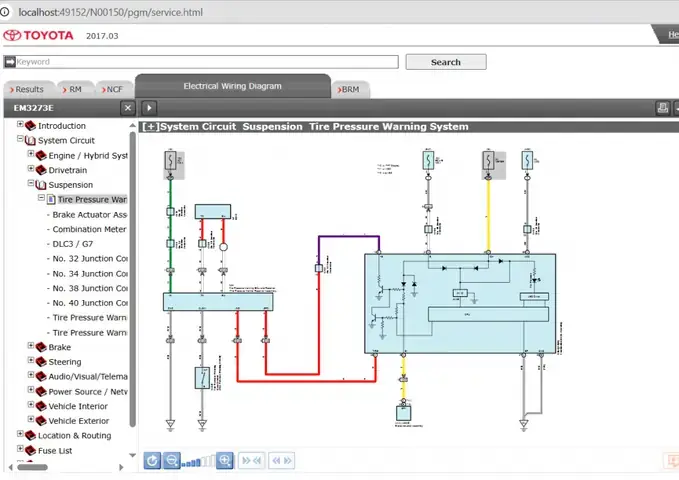Close the EM3273E panel
This screenshot has height=480, width=679.
click(128, 108)
